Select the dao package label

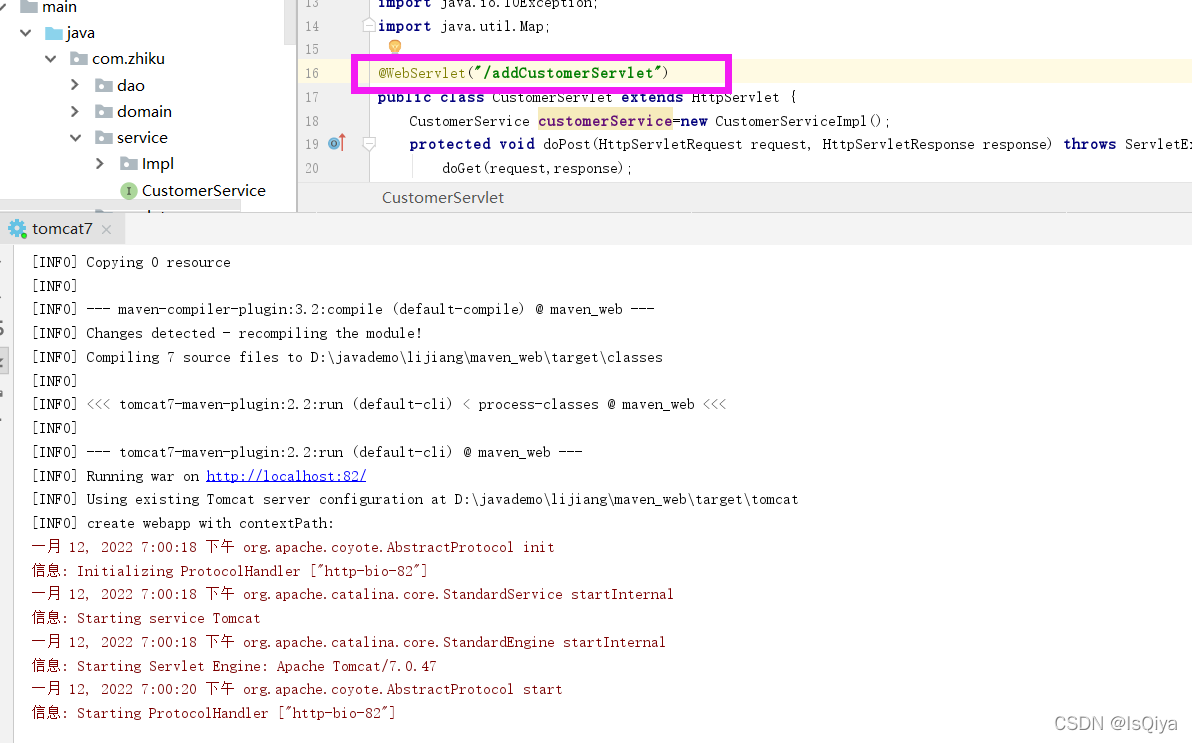pos(131,85)
